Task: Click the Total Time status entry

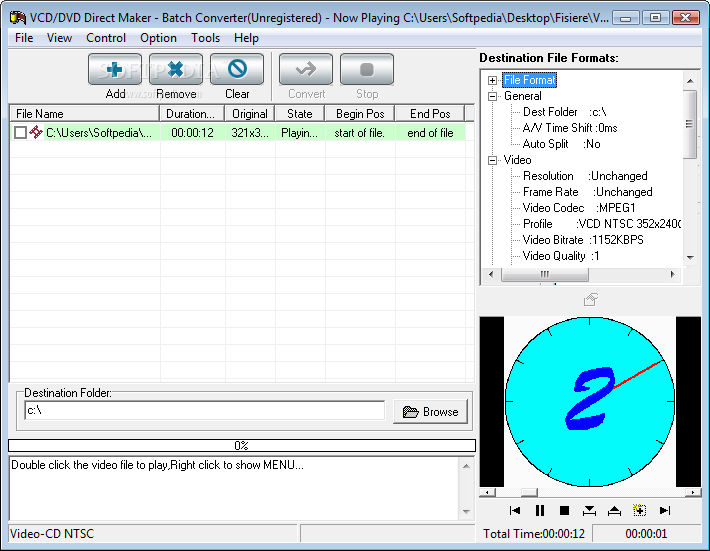Action: (534, 534)
